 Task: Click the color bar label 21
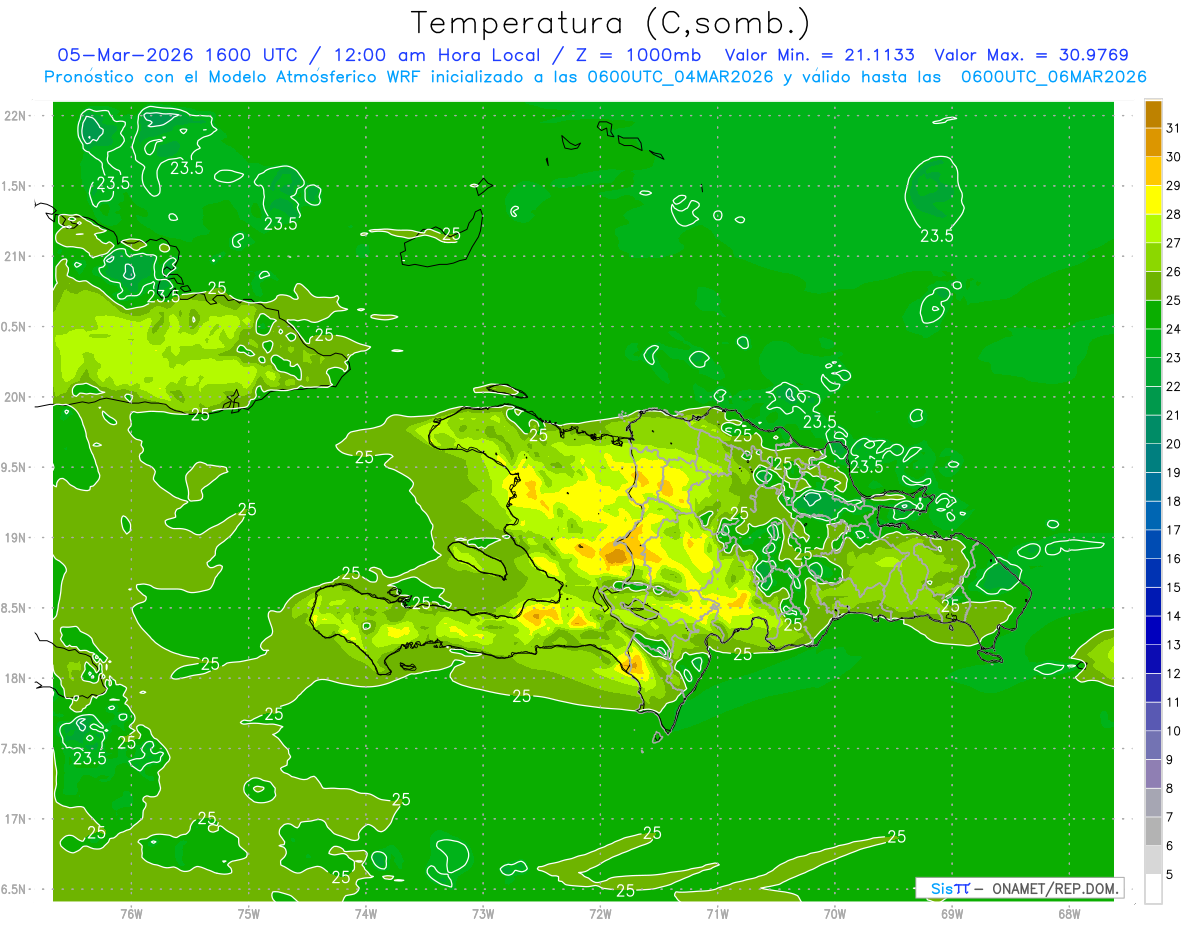pyautogui.click(x=1173, y=415)
